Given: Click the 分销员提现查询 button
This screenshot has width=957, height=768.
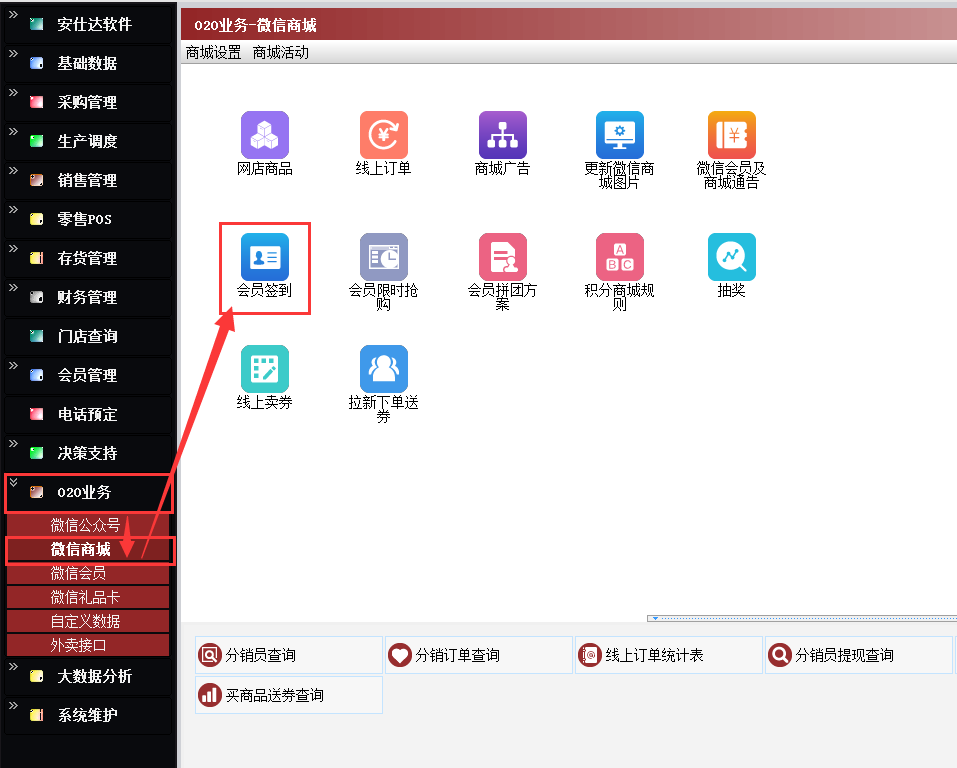Looking at the screenshot, I should click(x=859, y=655).
